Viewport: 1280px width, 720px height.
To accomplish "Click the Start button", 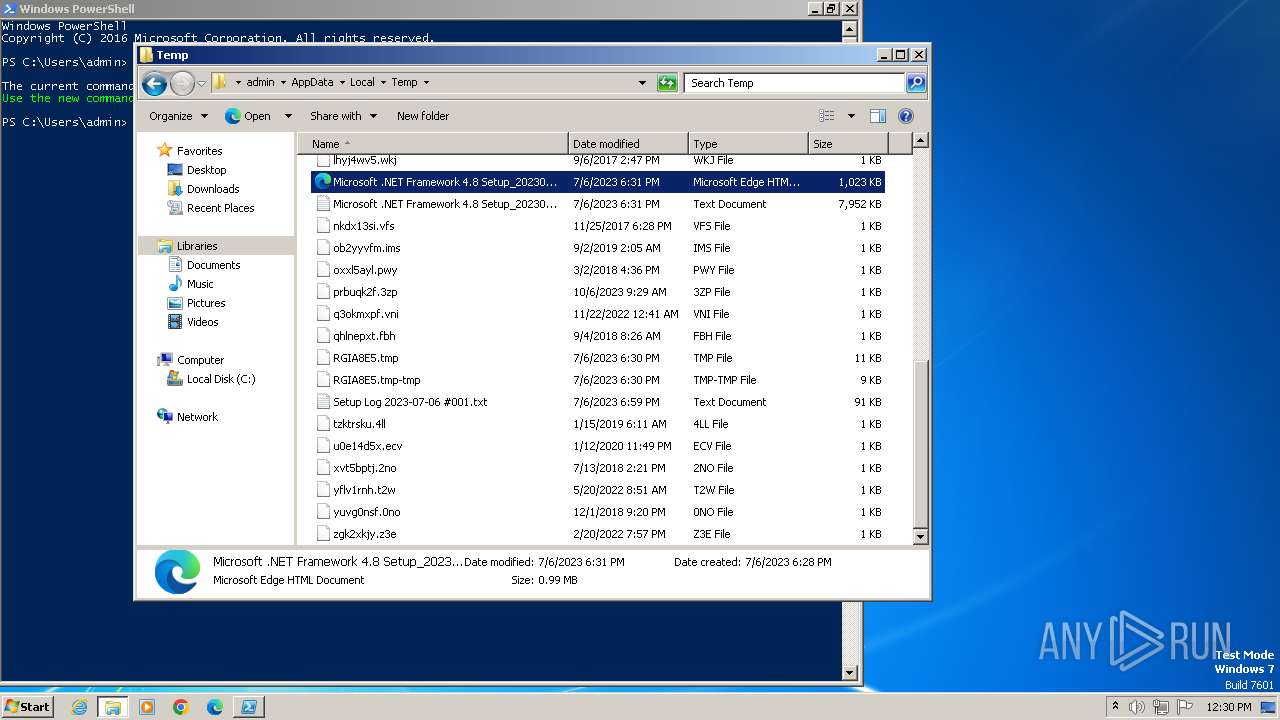I will click(x=27, y=707).
